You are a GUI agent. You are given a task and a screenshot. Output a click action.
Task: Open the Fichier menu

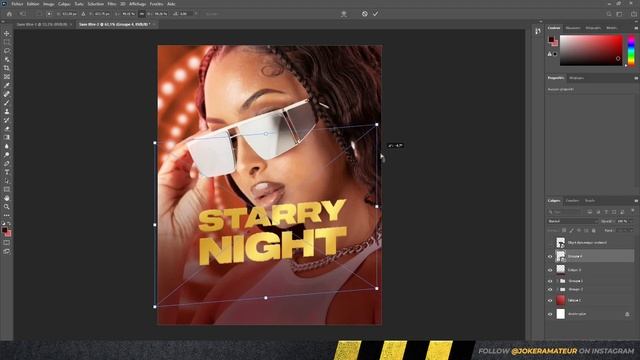click(17, 4)
